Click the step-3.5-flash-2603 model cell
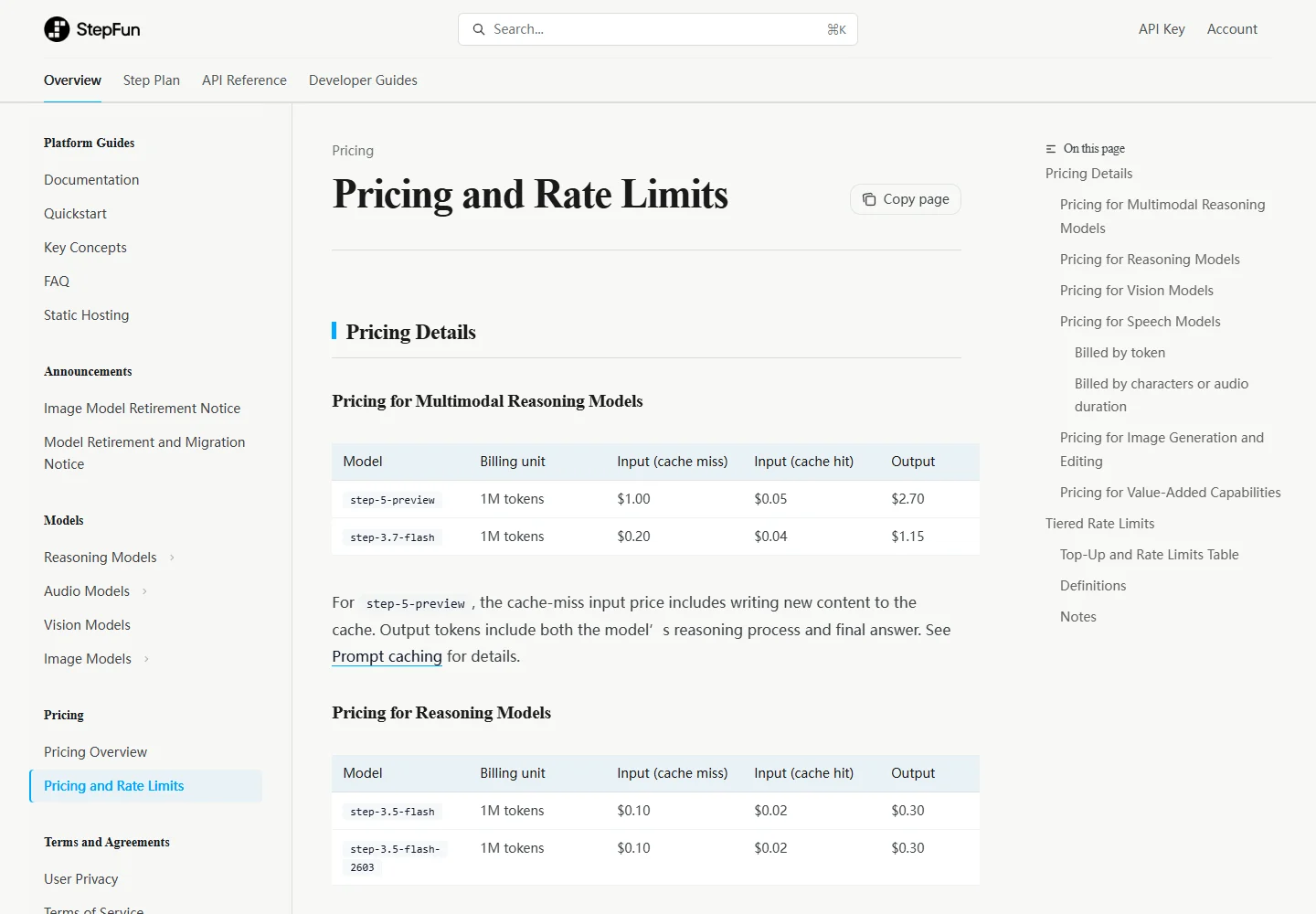 [396, 858]
